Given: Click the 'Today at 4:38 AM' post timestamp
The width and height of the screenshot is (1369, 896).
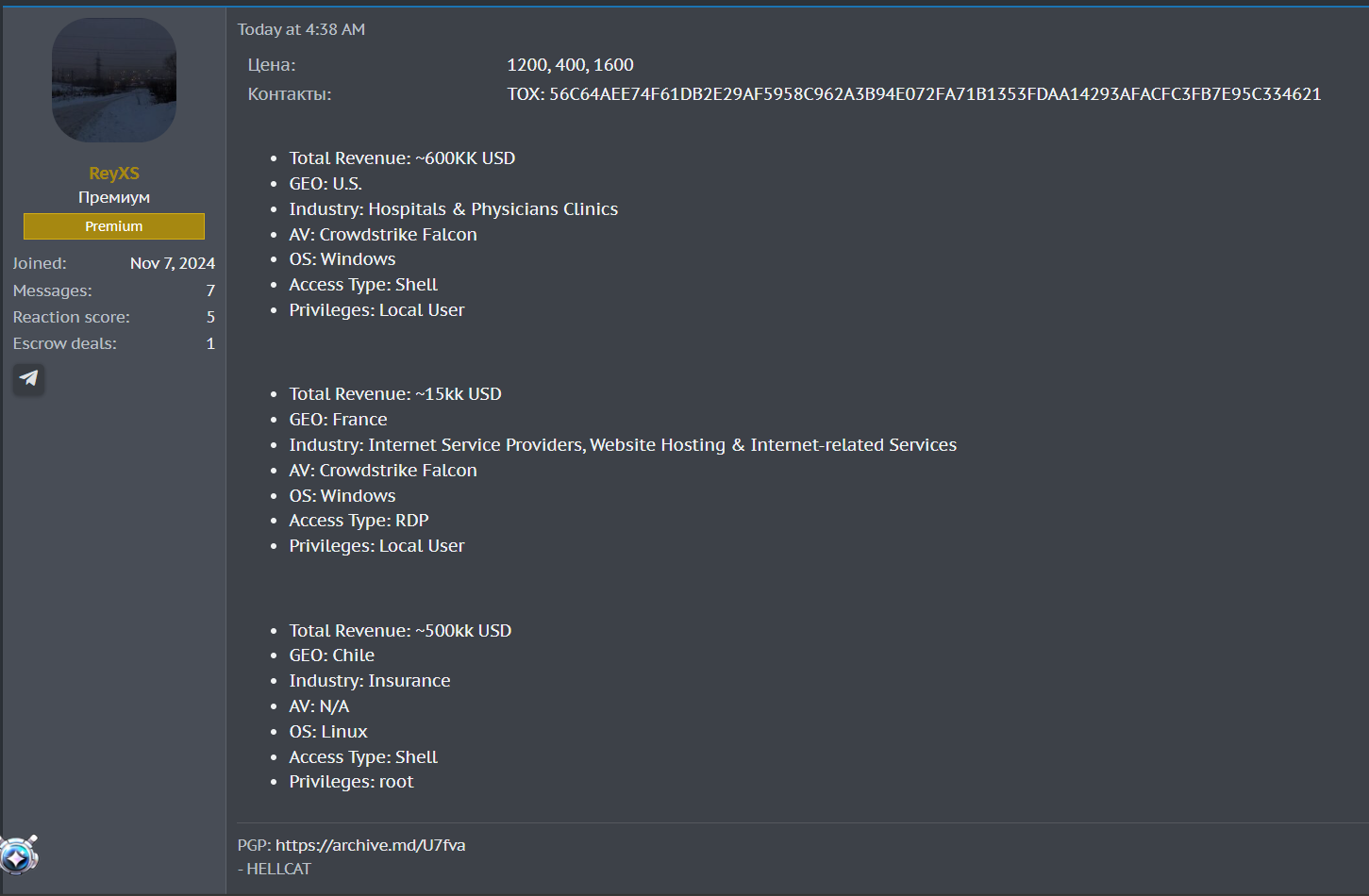Looking at the screenshot, I should click(x=301, y=29).
